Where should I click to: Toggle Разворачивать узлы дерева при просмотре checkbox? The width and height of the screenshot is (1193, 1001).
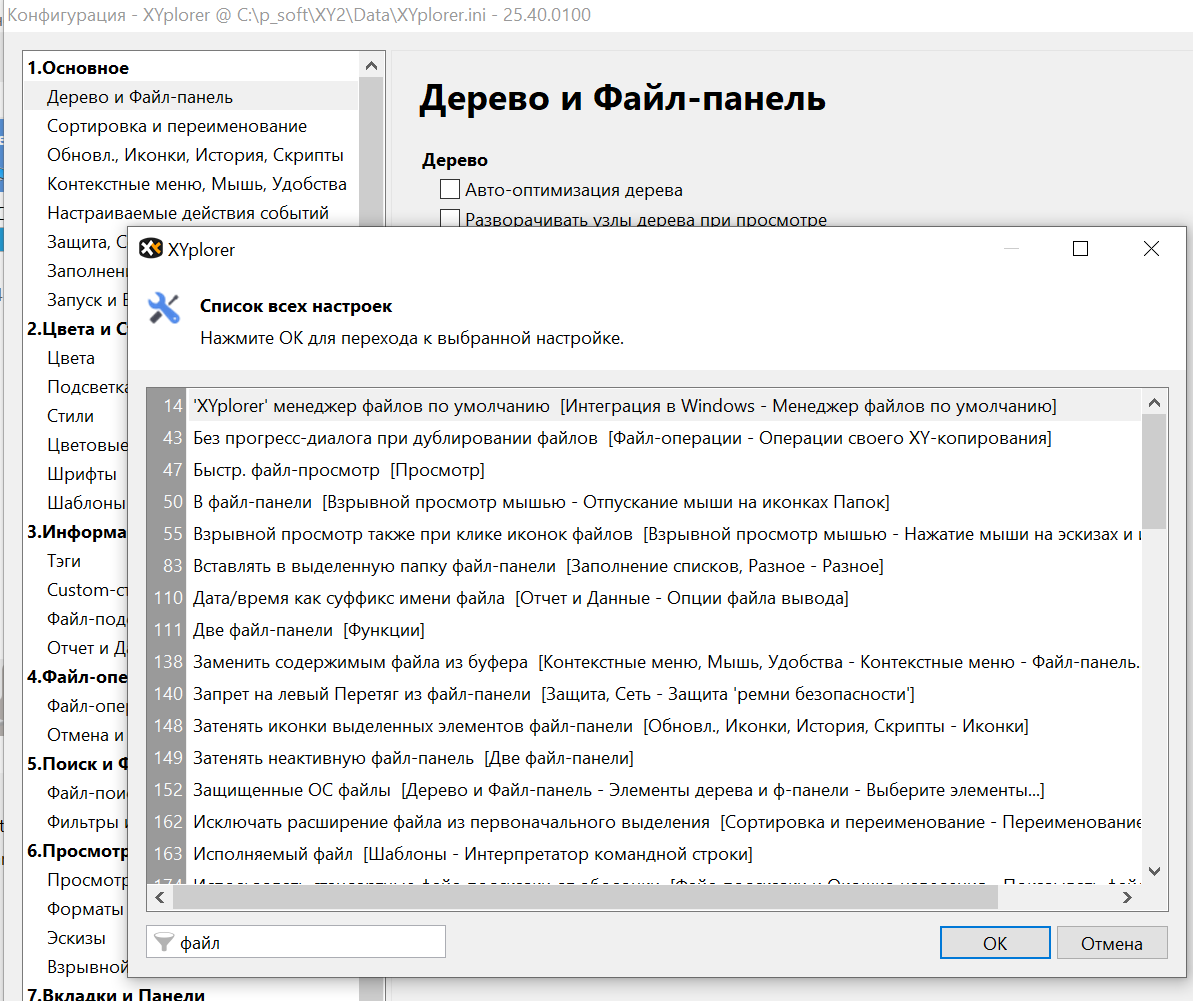coord(450,219)
